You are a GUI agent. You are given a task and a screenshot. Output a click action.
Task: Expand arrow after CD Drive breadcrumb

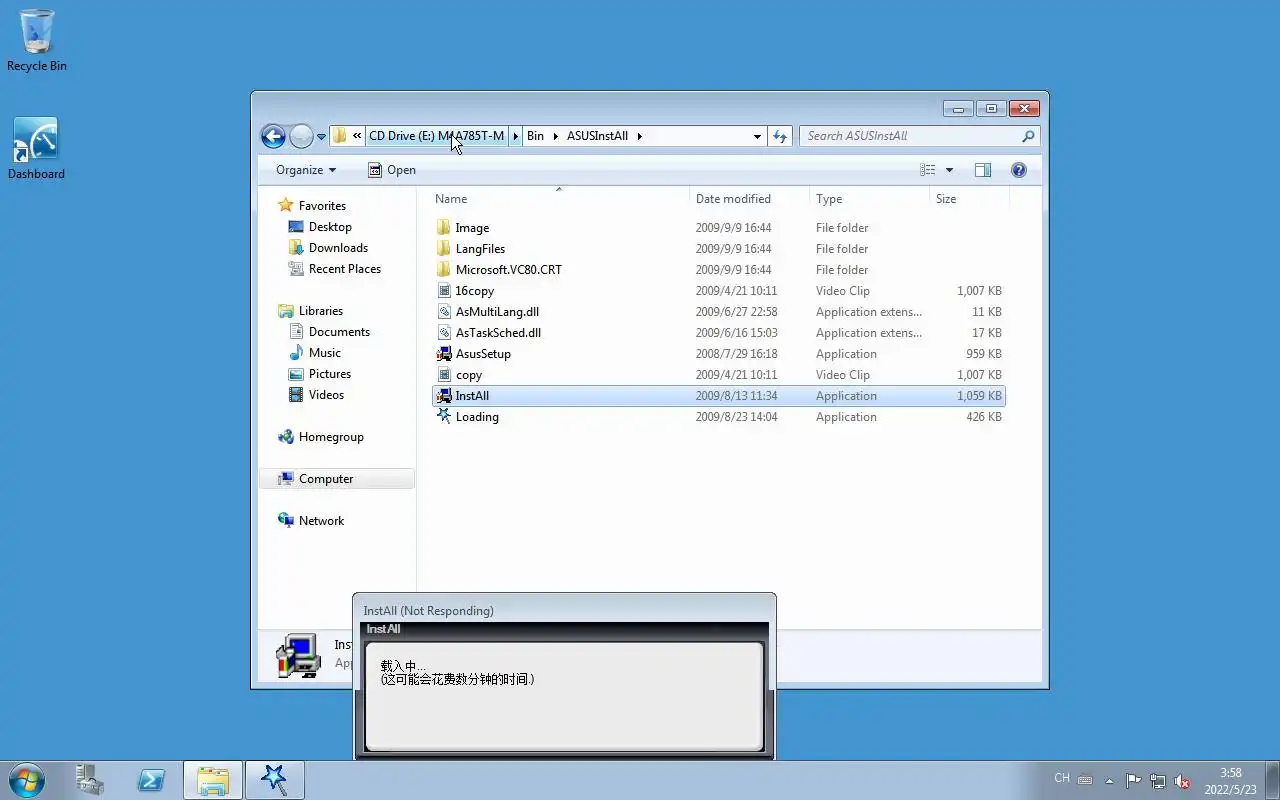(515, 136)
